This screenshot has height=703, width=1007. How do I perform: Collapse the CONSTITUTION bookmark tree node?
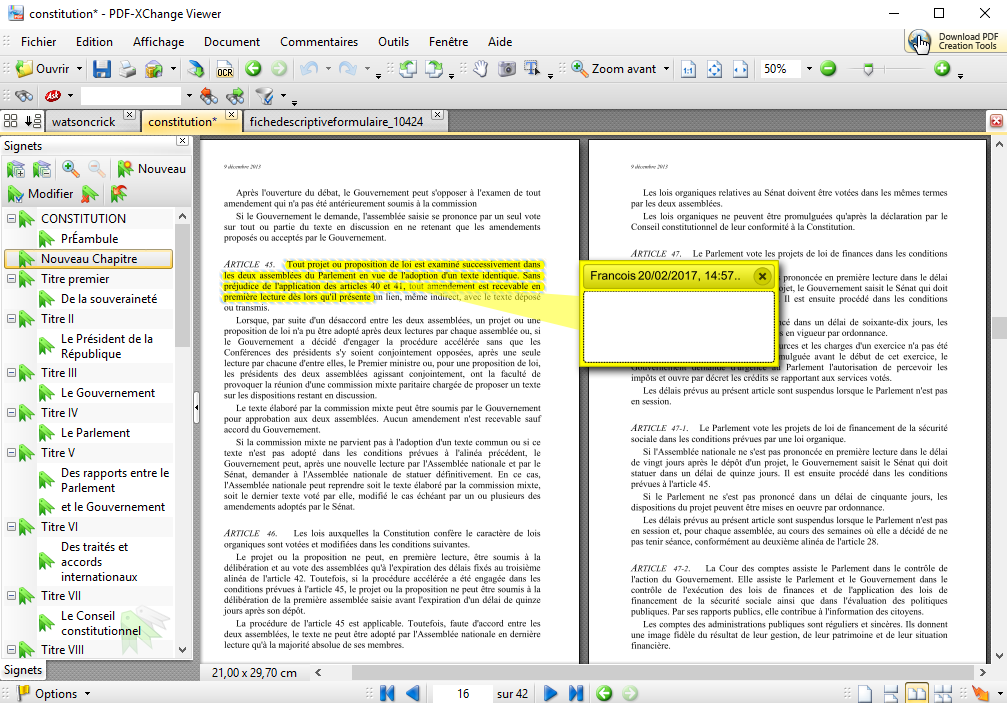point(12,219)
